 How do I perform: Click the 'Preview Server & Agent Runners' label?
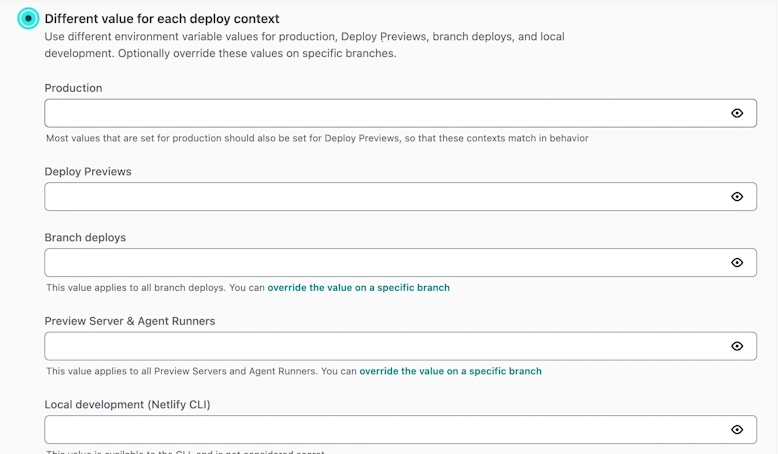pos(130,321)
